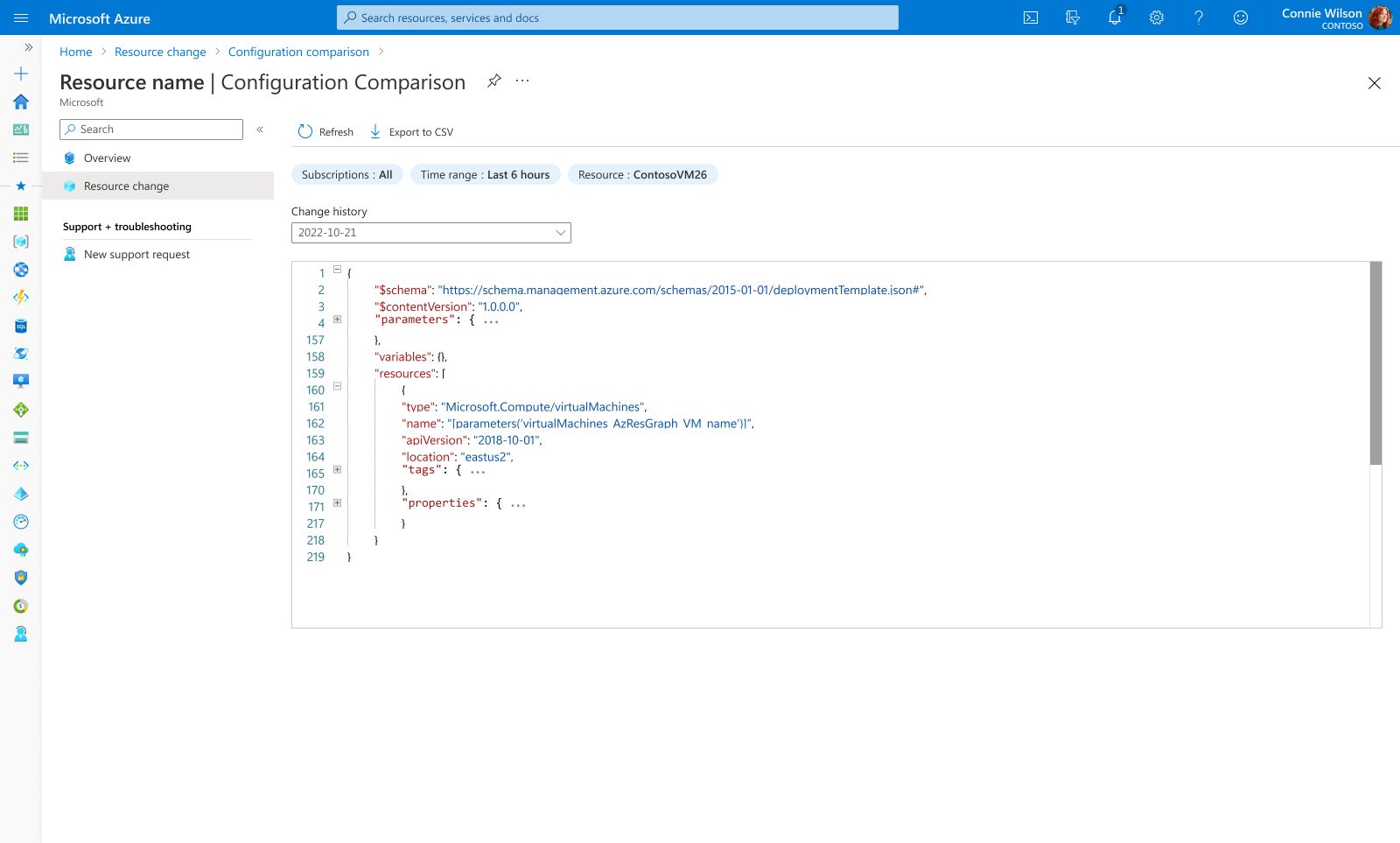Open the directories and subscriptions filter icon
The width and height of the screenshot is (1400, 843).
[x=1073, y=18]
